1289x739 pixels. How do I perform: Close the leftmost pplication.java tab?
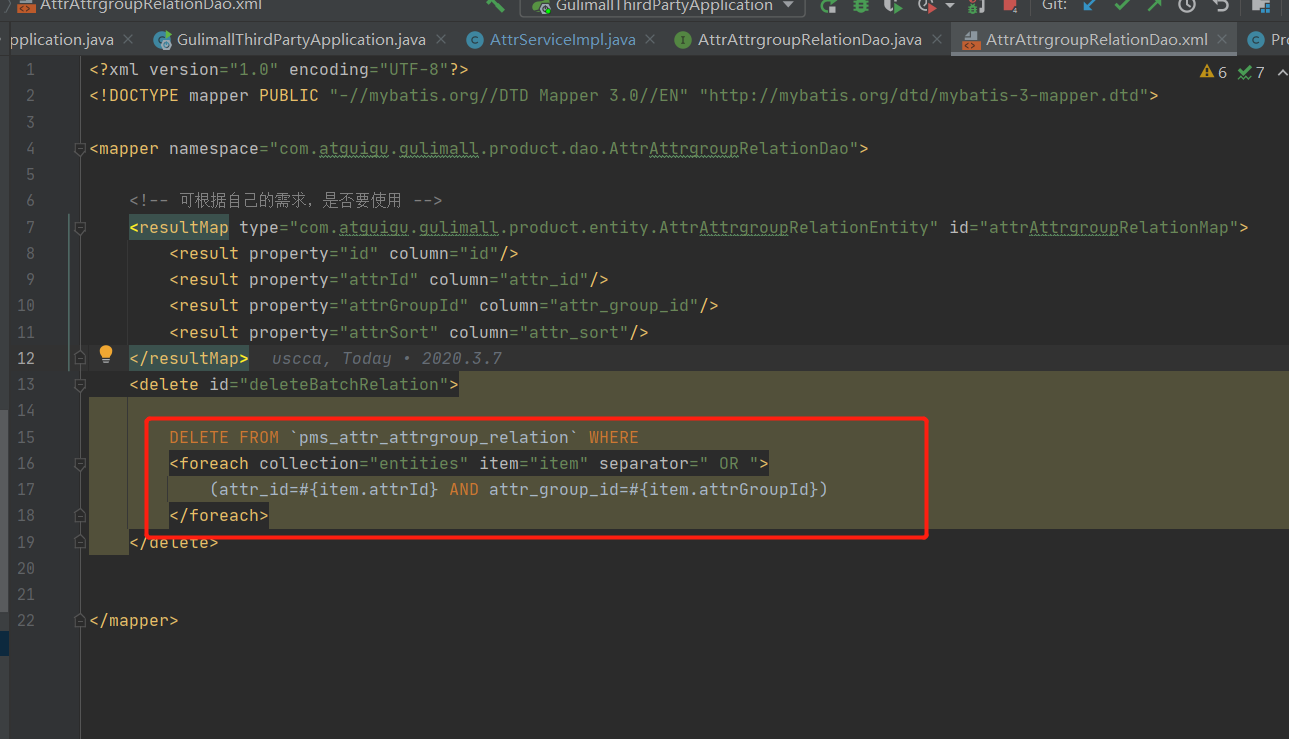pyautogui.click(x=127, y=40)
